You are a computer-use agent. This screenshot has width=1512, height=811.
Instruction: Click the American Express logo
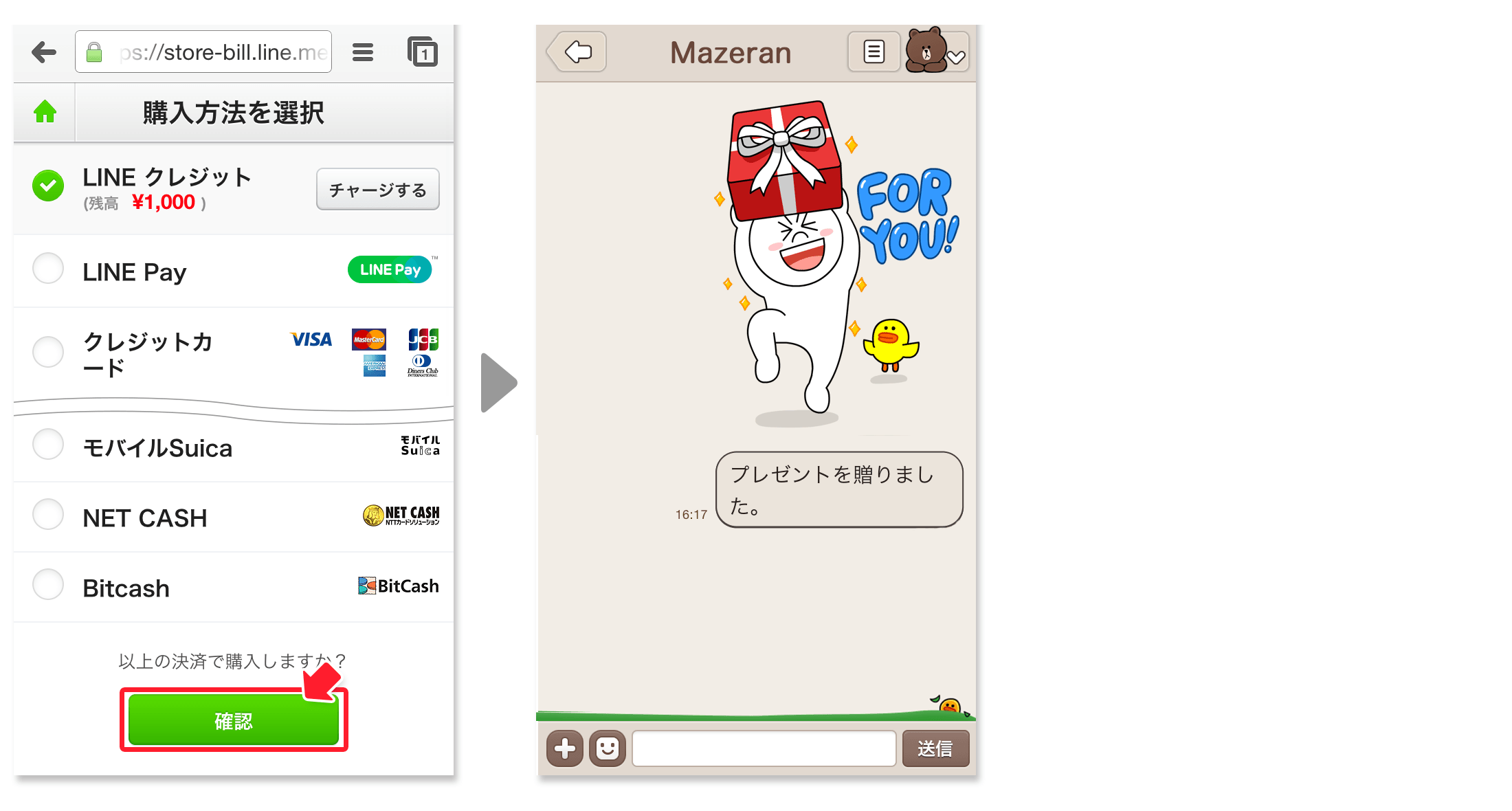(x=375, y=366)
